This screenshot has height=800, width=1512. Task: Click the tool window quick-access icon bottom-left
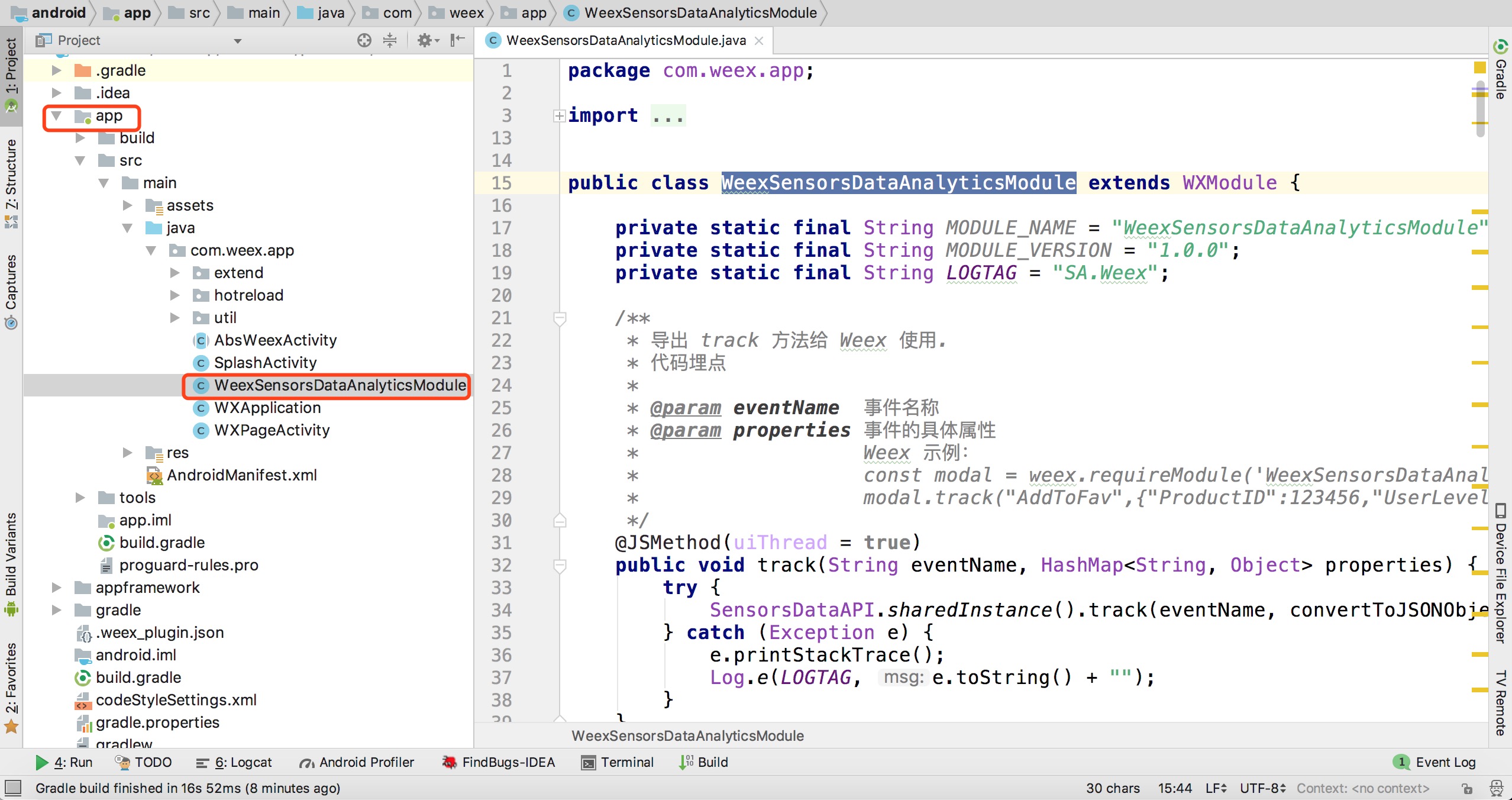[x=12, y=788]
